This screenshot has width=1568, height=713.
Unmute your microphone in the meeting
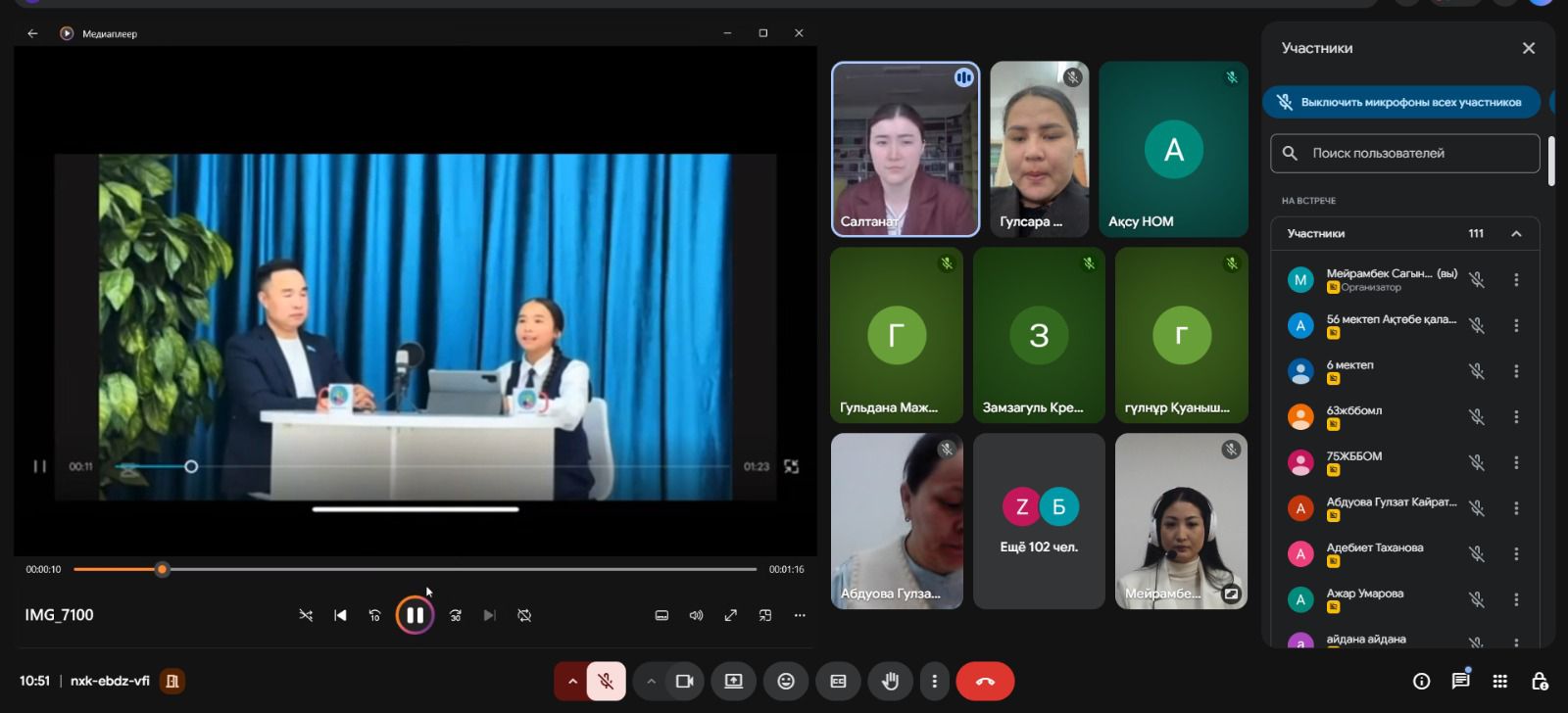[607, 681]
